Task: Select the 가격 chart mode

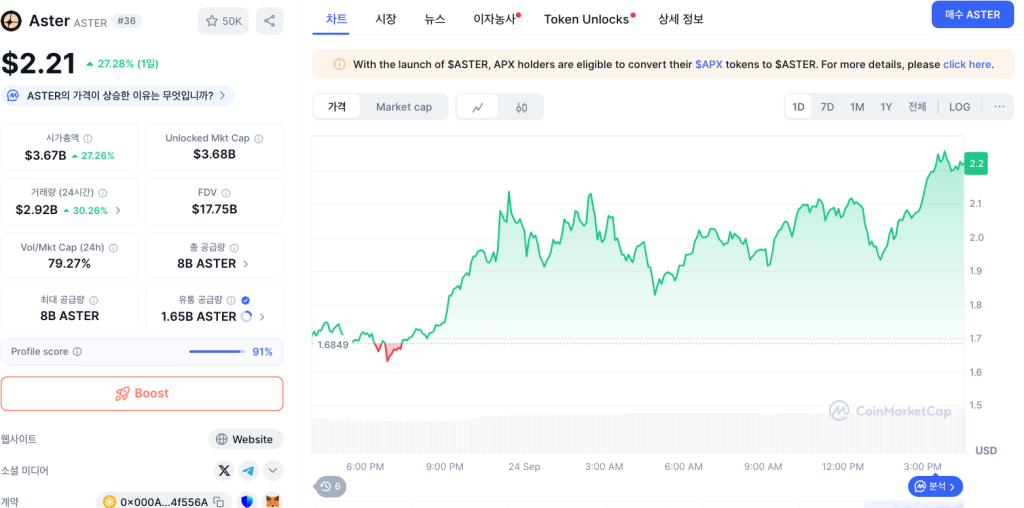Action: [337, 107]
